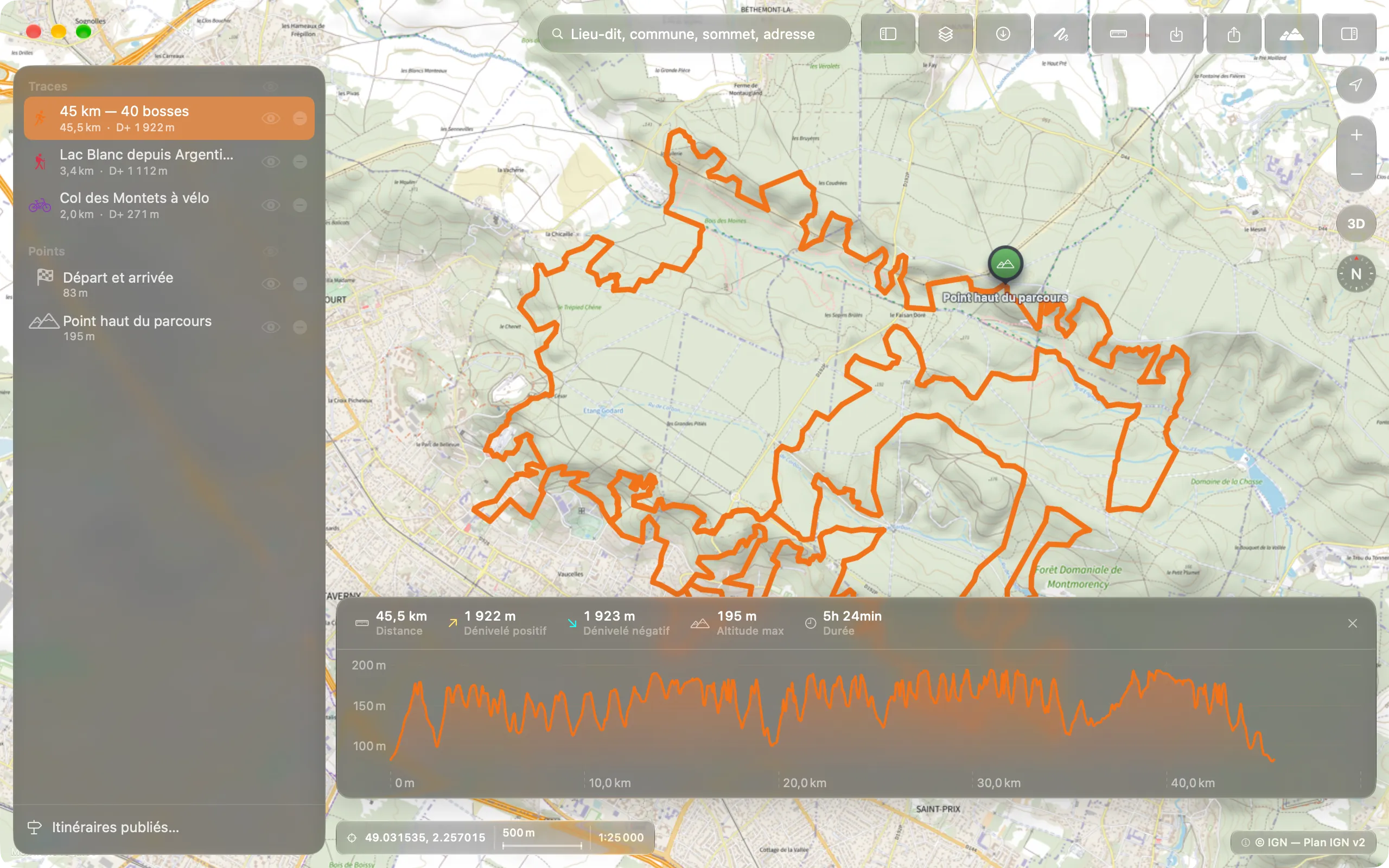
Task: Click the 5h 24min Durée value
Action: pos(852,616)
